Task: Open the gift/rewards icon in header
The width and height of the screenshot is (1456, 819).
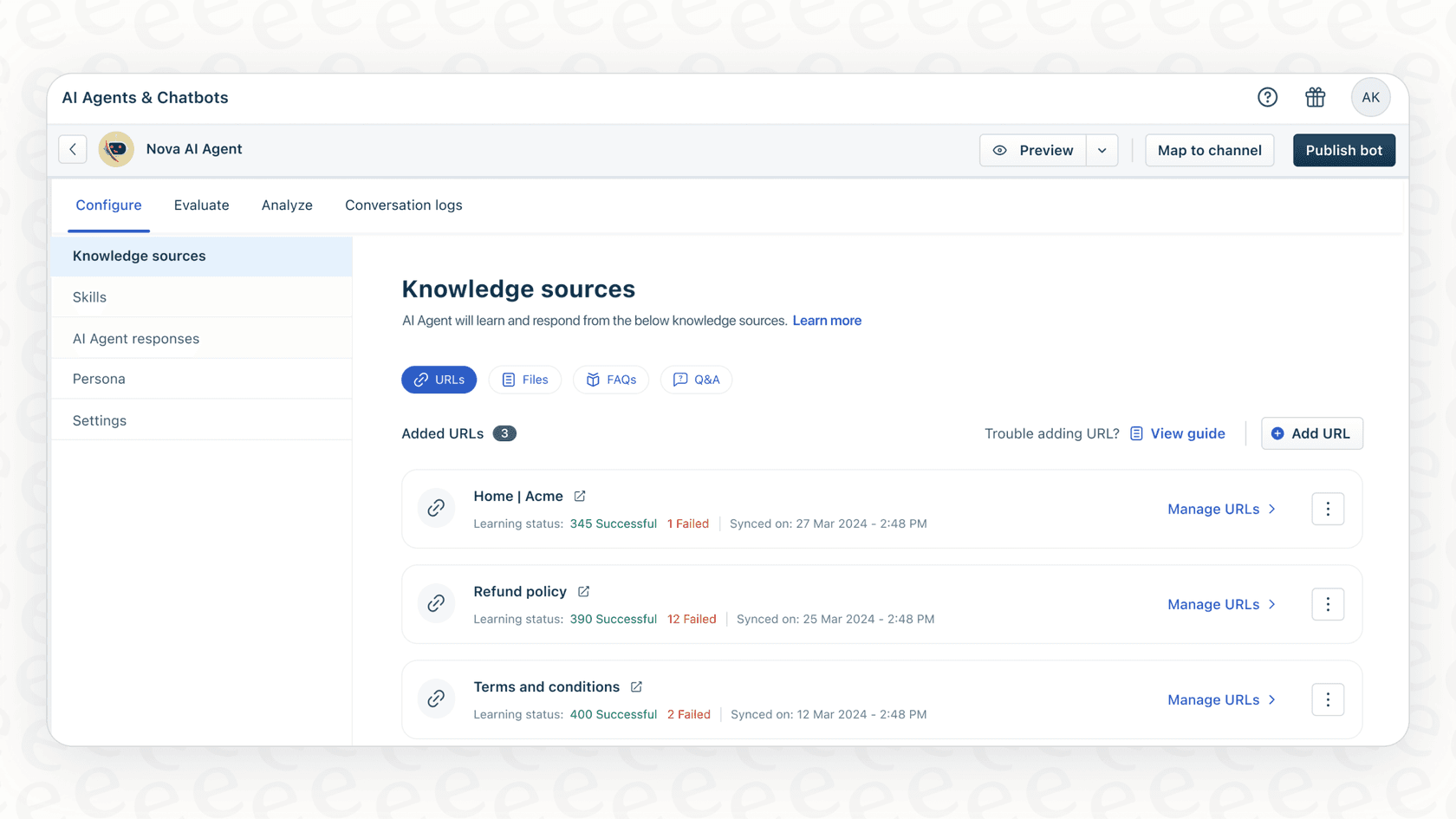Action: pos(1315,97)
